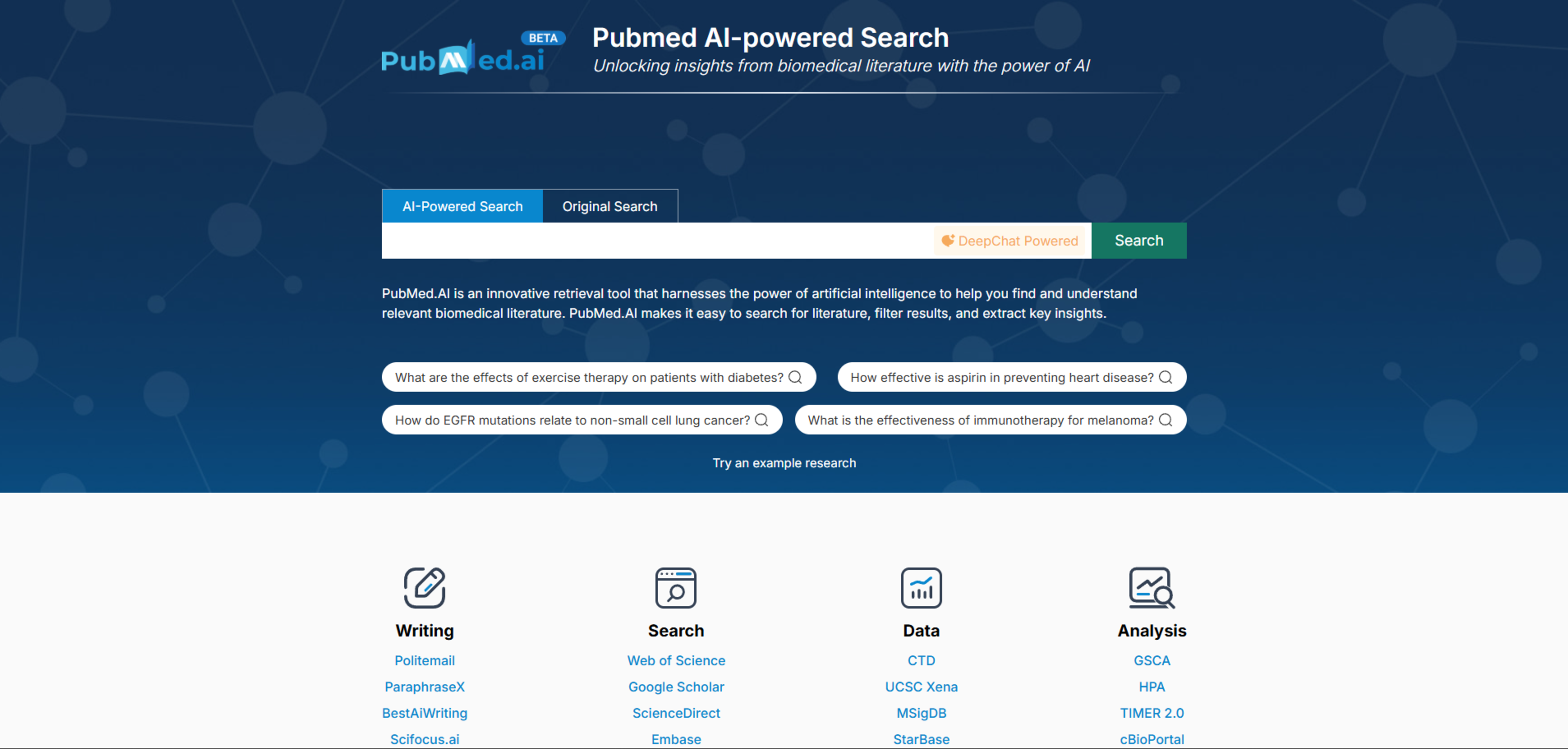
Task: Open the Google Scholar link
Action: [676, 686]
